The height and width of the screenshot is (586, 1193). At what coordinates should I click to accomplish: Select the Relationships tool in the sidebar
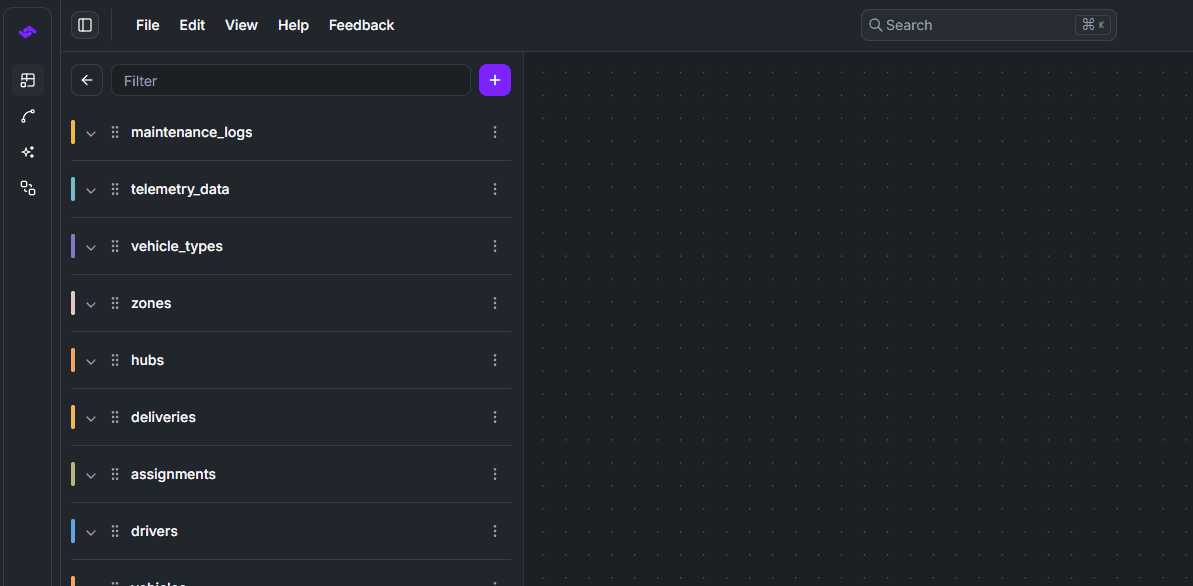point(27,116)
